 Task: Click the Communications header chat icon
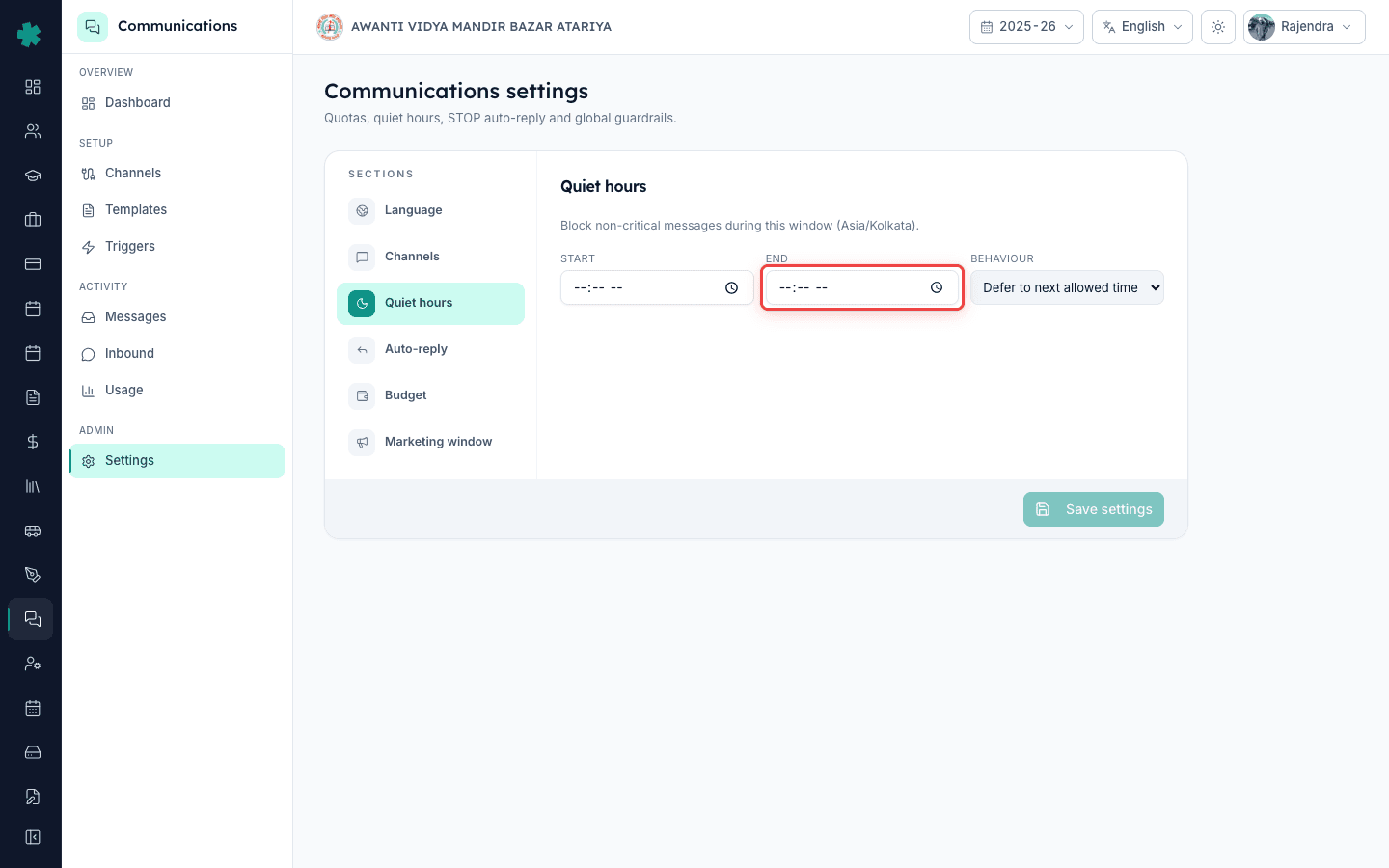pyautogui.click(x=93, y=27)
